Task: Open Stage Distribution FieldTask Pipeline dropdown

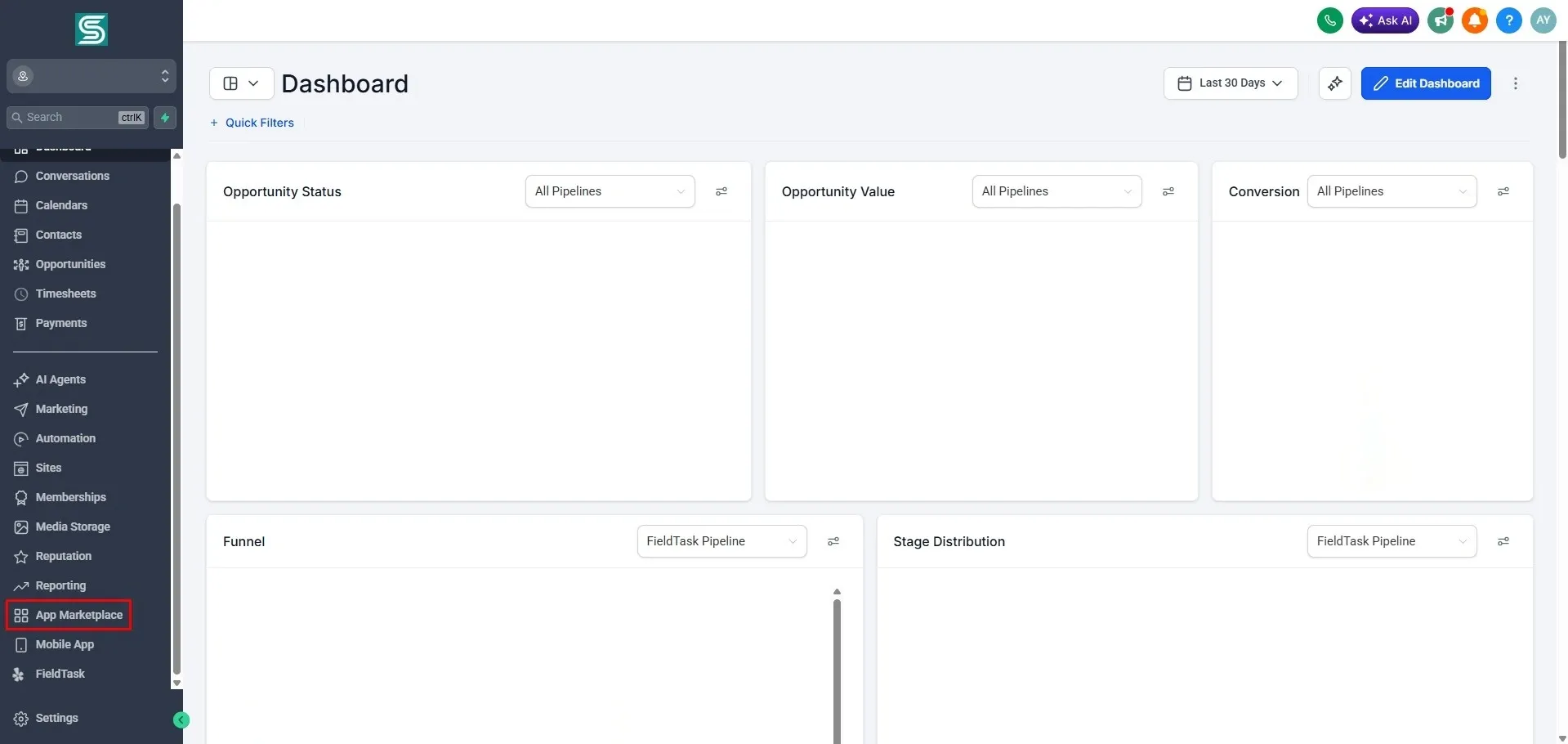Action: pyautogui.click(x=1392, y=541)
